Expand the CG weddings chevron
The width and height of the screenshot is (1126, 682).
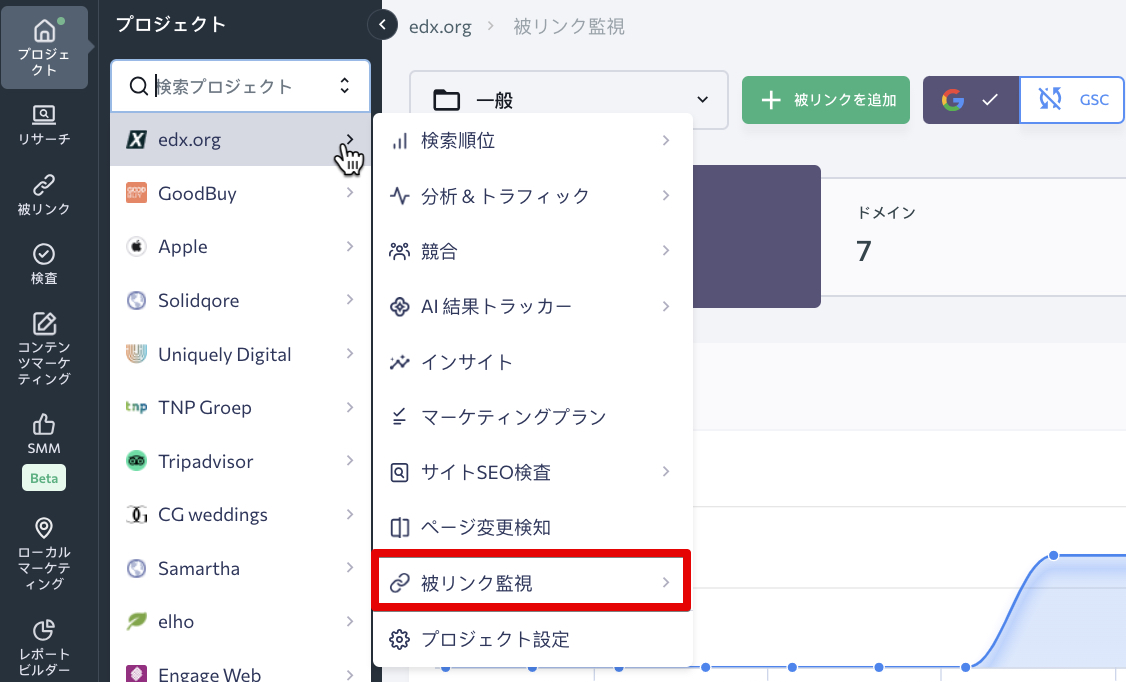click(350, 514)
